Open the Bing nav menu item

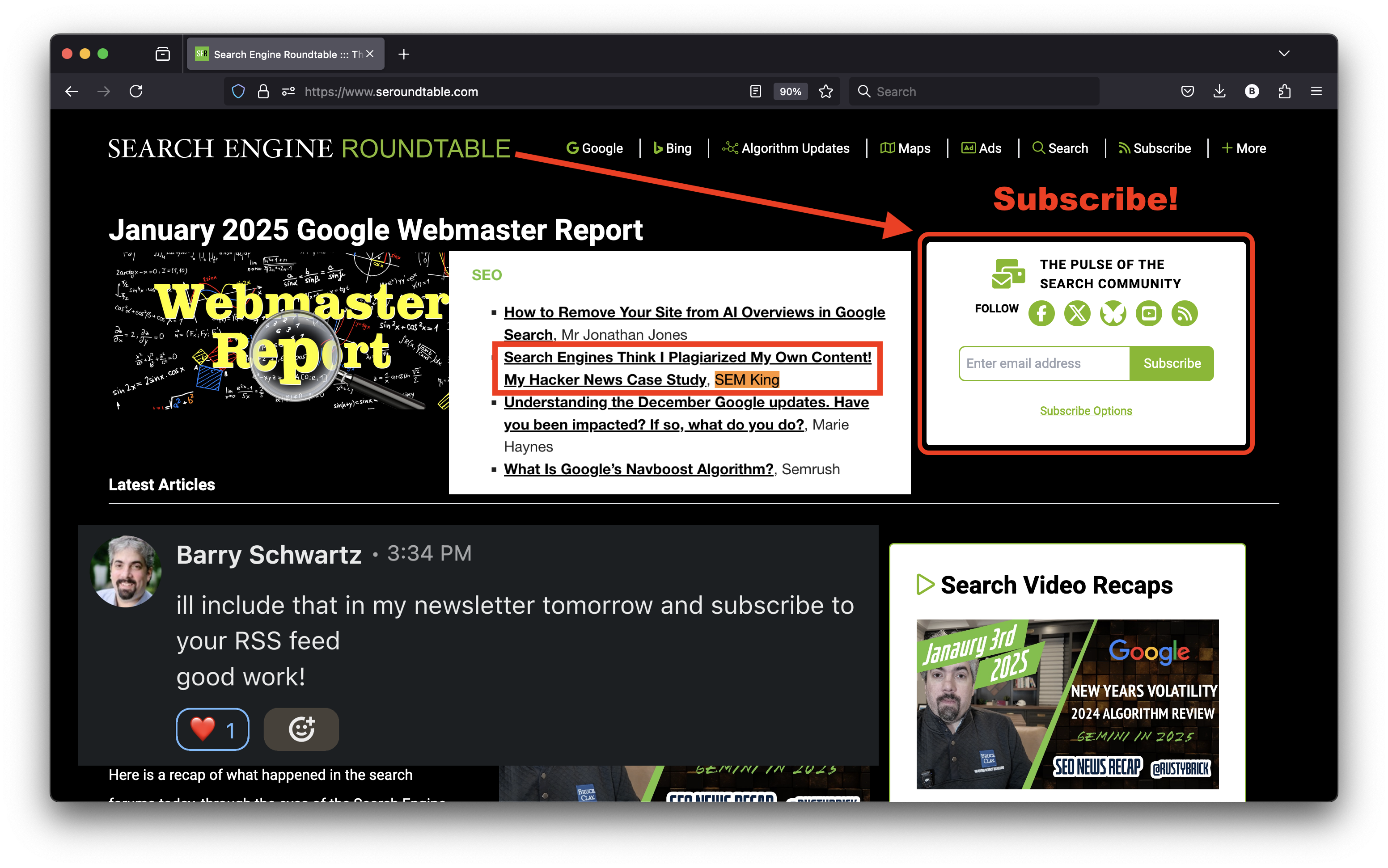coord(672,148)
